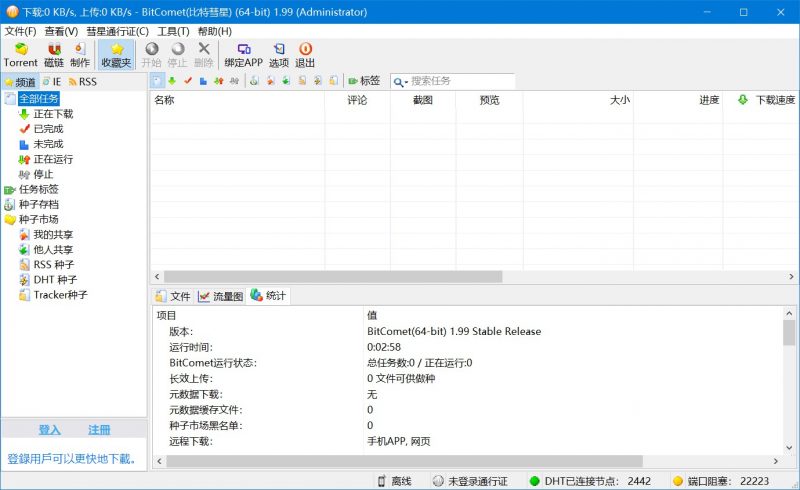This screenshot has height=490, width=800.
Task: Open the 帮助(H) menu
Action: point(215,32)
